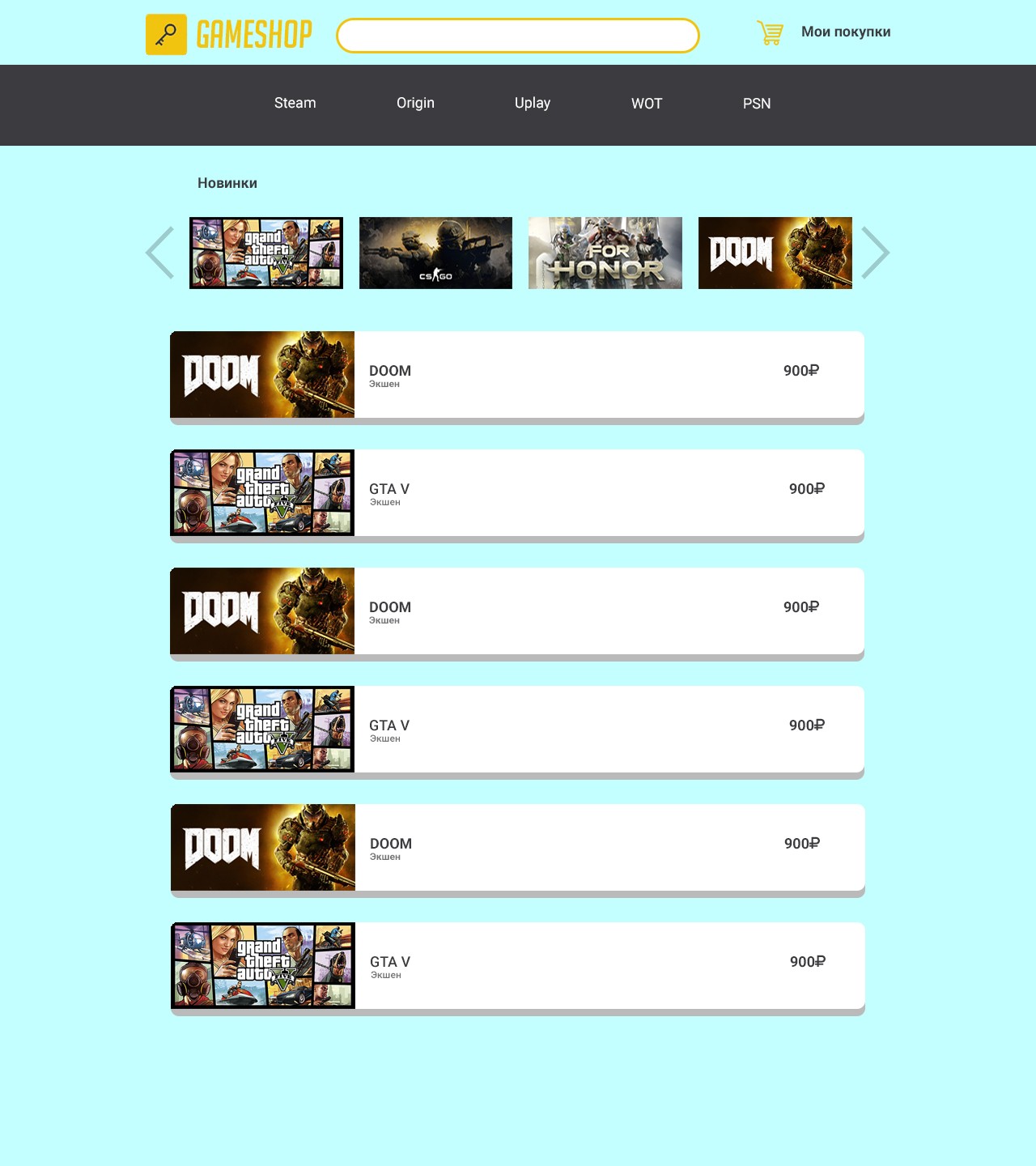The height and width of the screenshot is (1166, 1036).
Task: Click the 900₽ price of the first GTA V listing
Action: click(807, 489)
